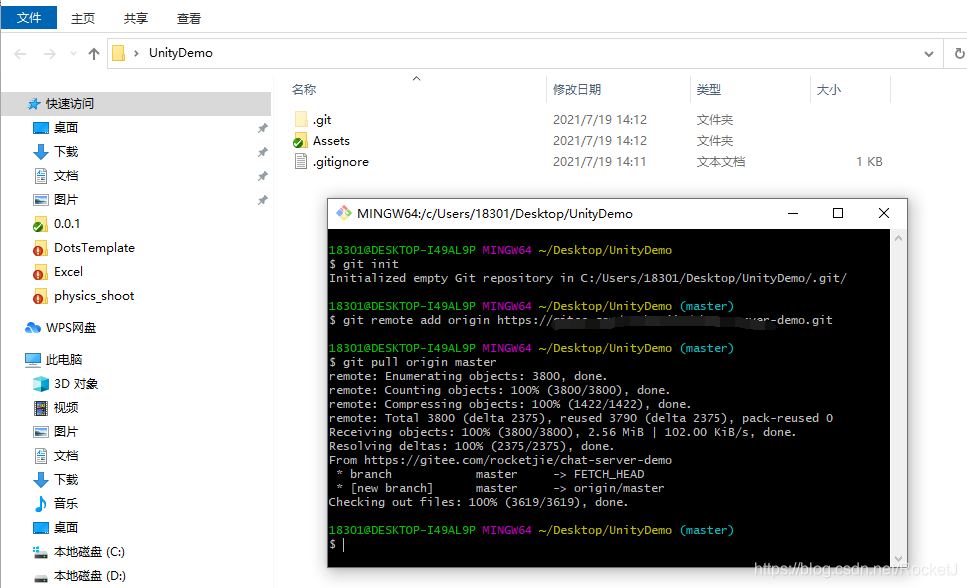Open 文档 under quick access
Image resolution: width=967 pixels, height=588 pixels.
click(66, 176)
